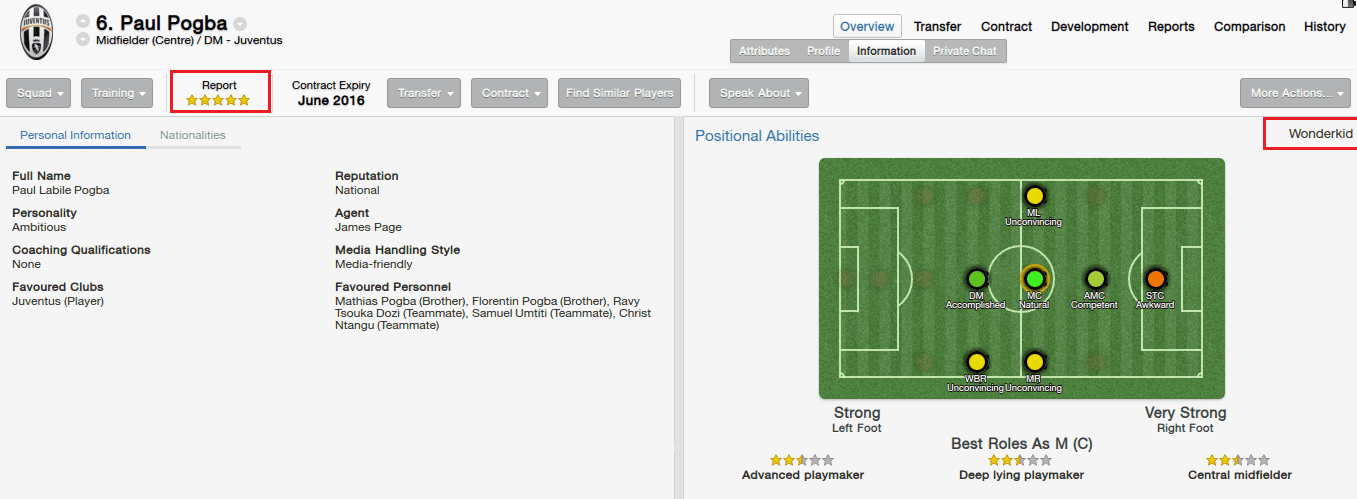Open the Nationalities tab
Image resolution: width=1357 pixels, height=499 pixels.
(193, 135)
